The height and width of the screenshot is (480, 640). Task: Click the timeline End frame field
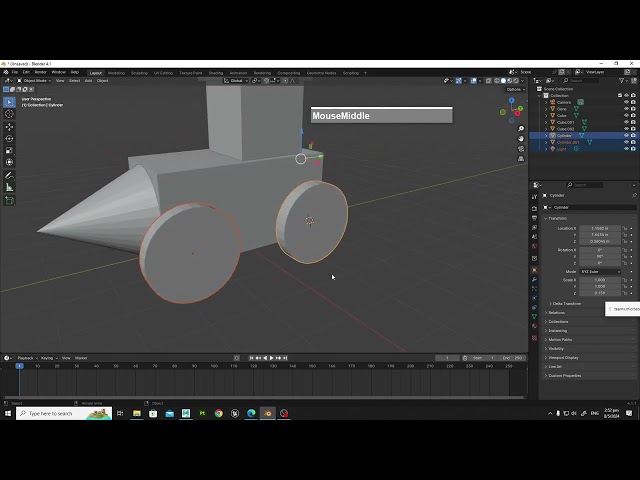(x=513, y=358)
